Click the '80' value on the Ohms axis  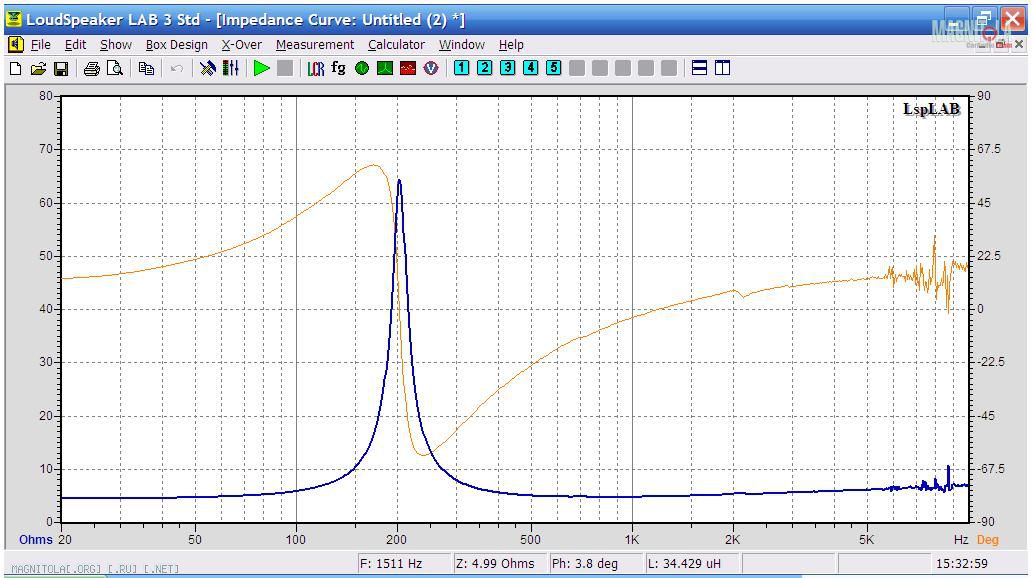click(45, 96)
